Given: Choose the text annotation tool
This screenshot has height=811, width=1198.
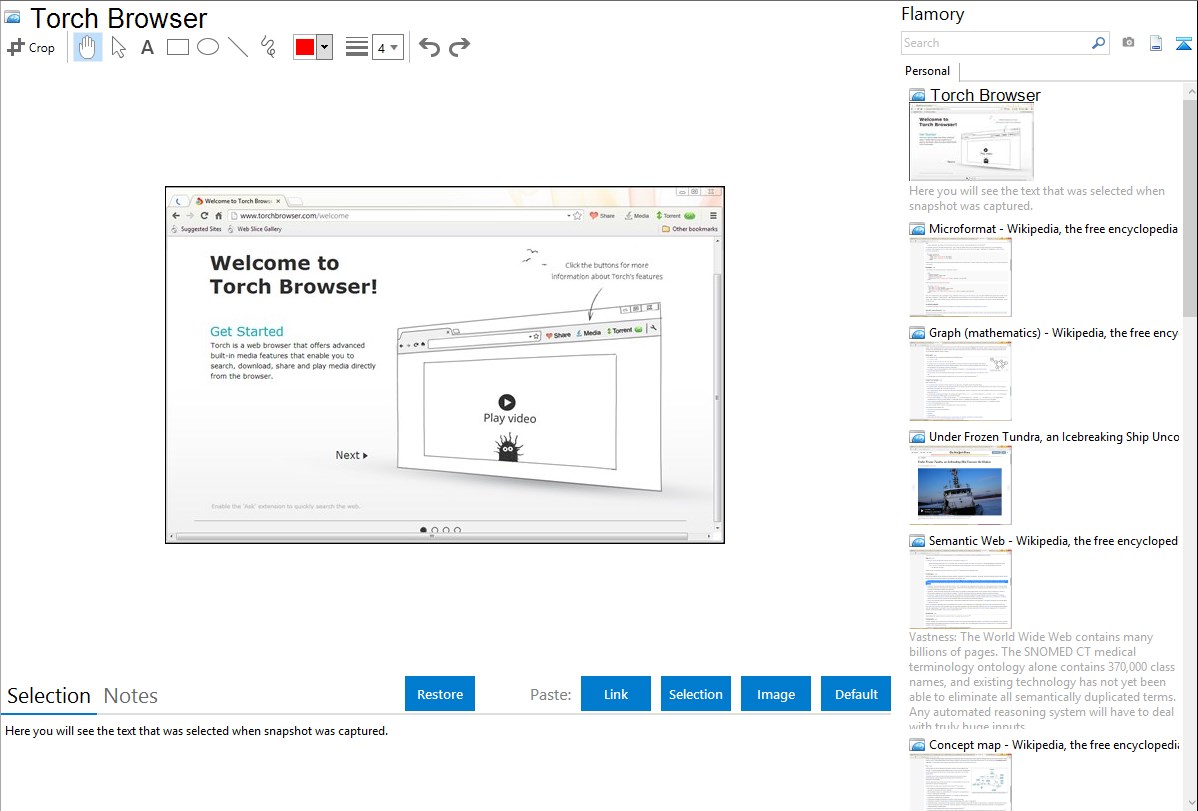Looking at the screenshot, I should click(x=147, y=47).
